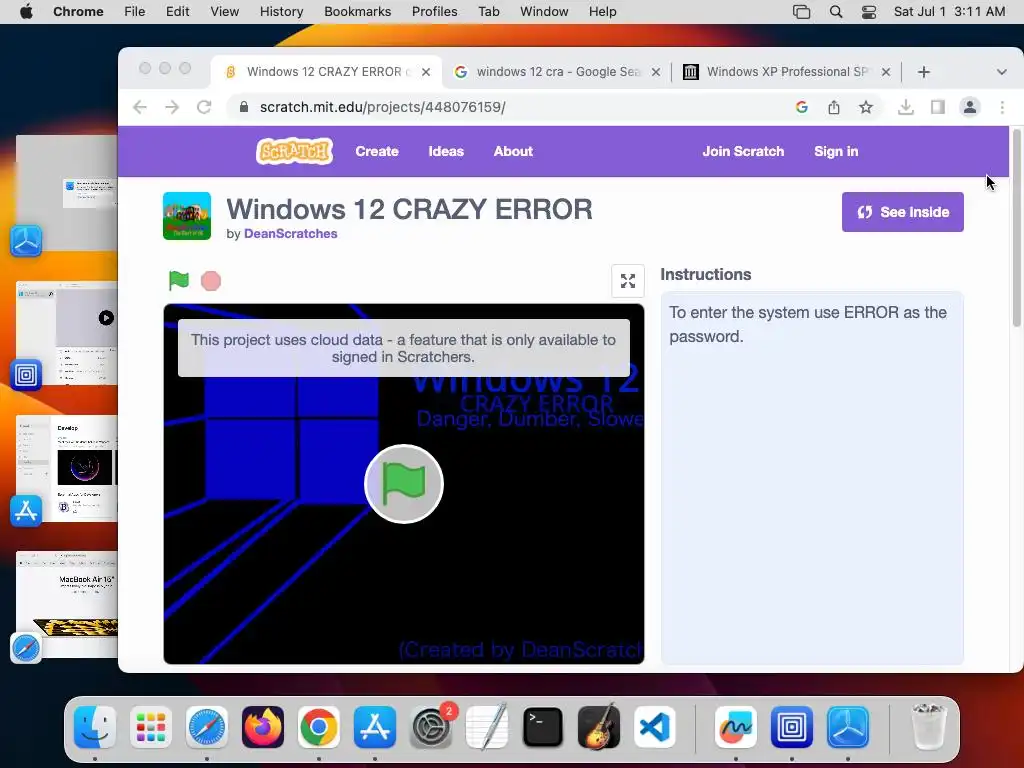Open App Store from the Dock
The width and height of the screenshot is (1024, 768).
tap(375, 727)
